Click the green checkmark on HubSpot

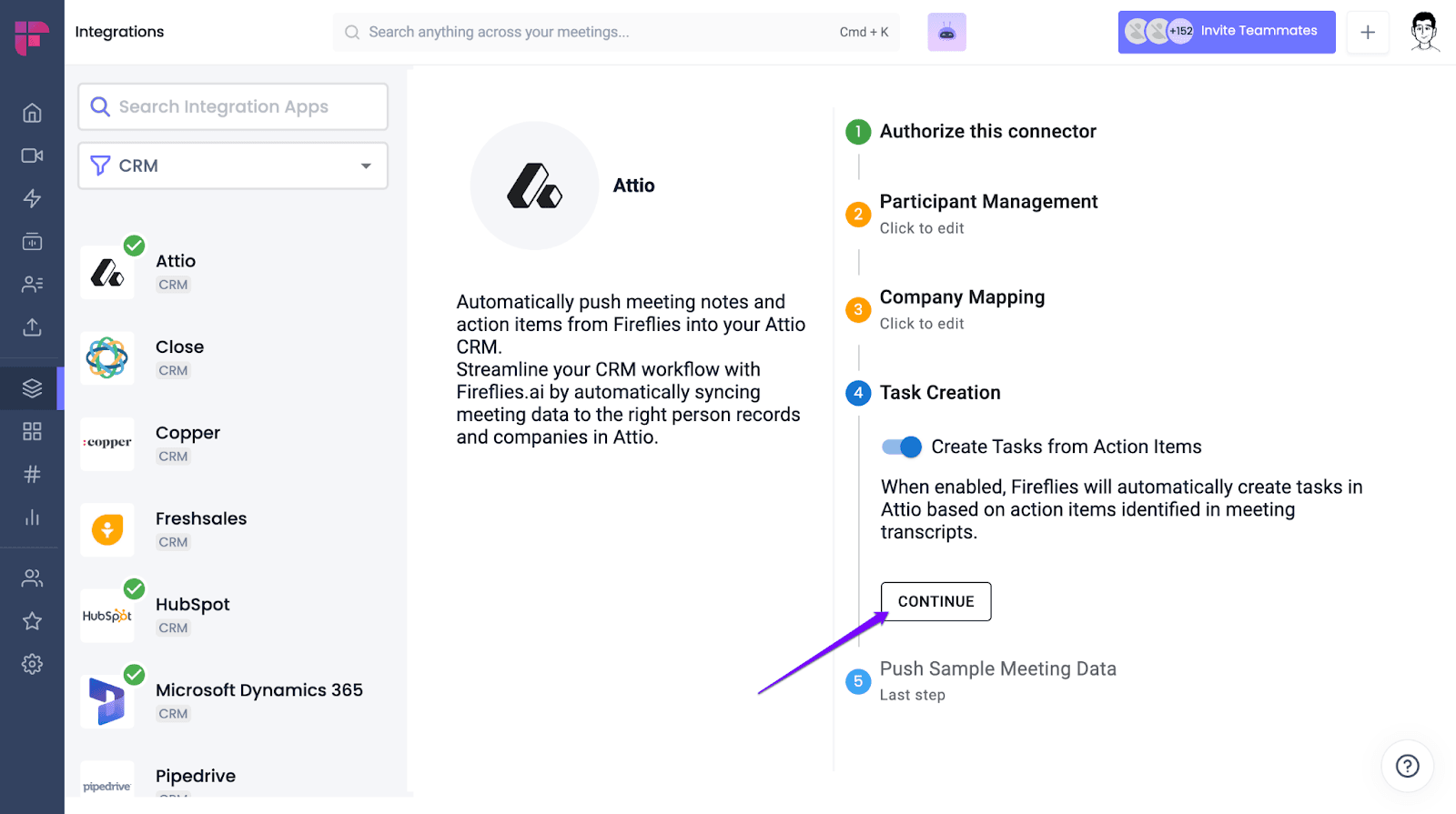[x=134, y=588]
